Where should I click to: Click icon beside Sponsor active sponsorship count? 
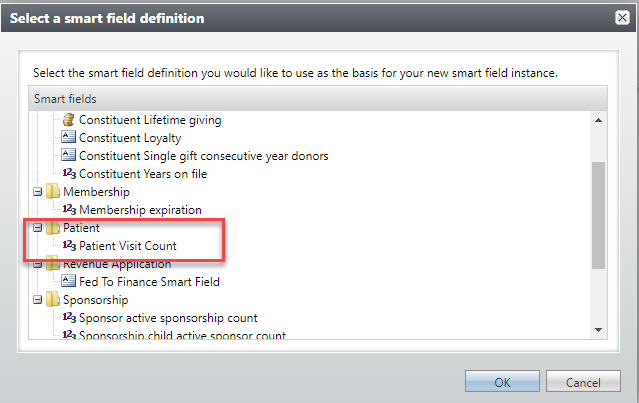tap(69, 318)
